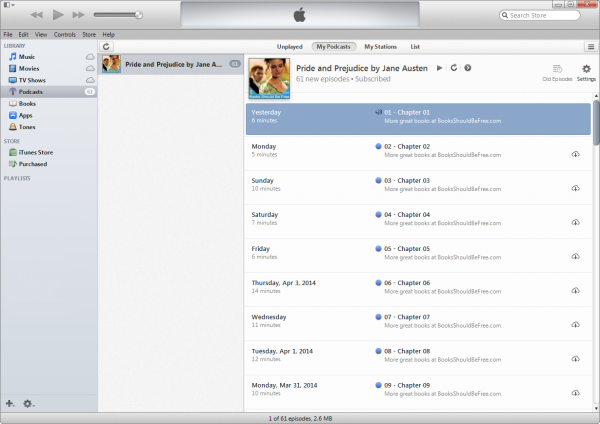
Task: Refresh the podcast feed in the header
Action: click(x=454, y=68)
